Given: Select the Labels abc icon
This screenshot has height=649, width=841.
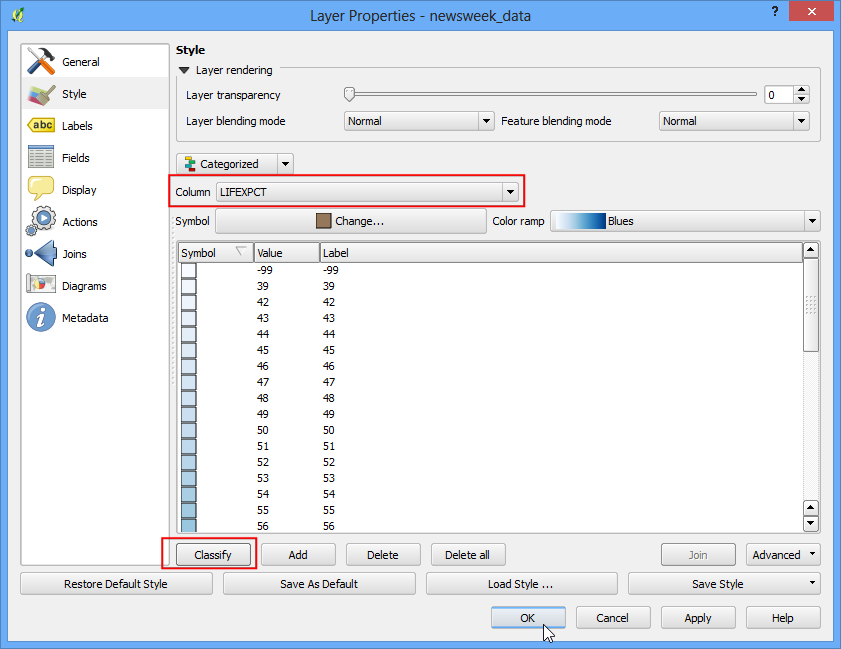Looking at the screenshot, I should click(x=41, y=126).
